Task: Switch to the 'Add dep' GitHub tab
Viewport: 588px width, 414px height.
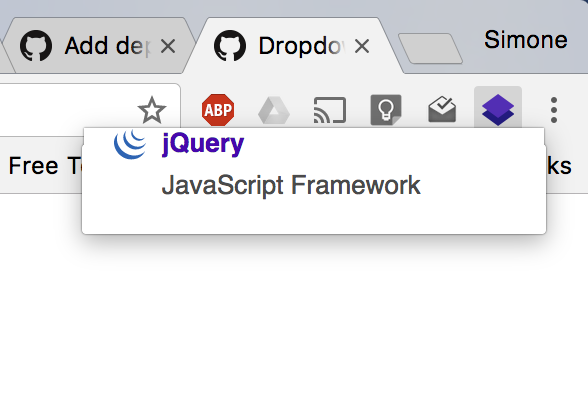Action: [98, 46]
